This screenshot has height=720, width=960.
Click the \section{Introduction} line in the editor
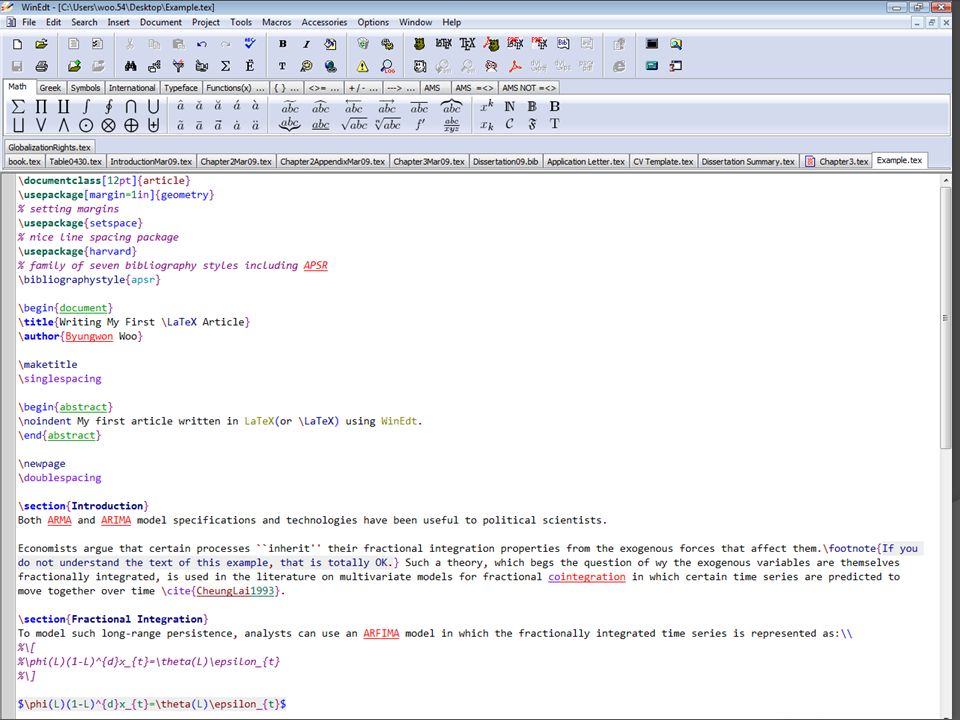[x=83, y=506]
